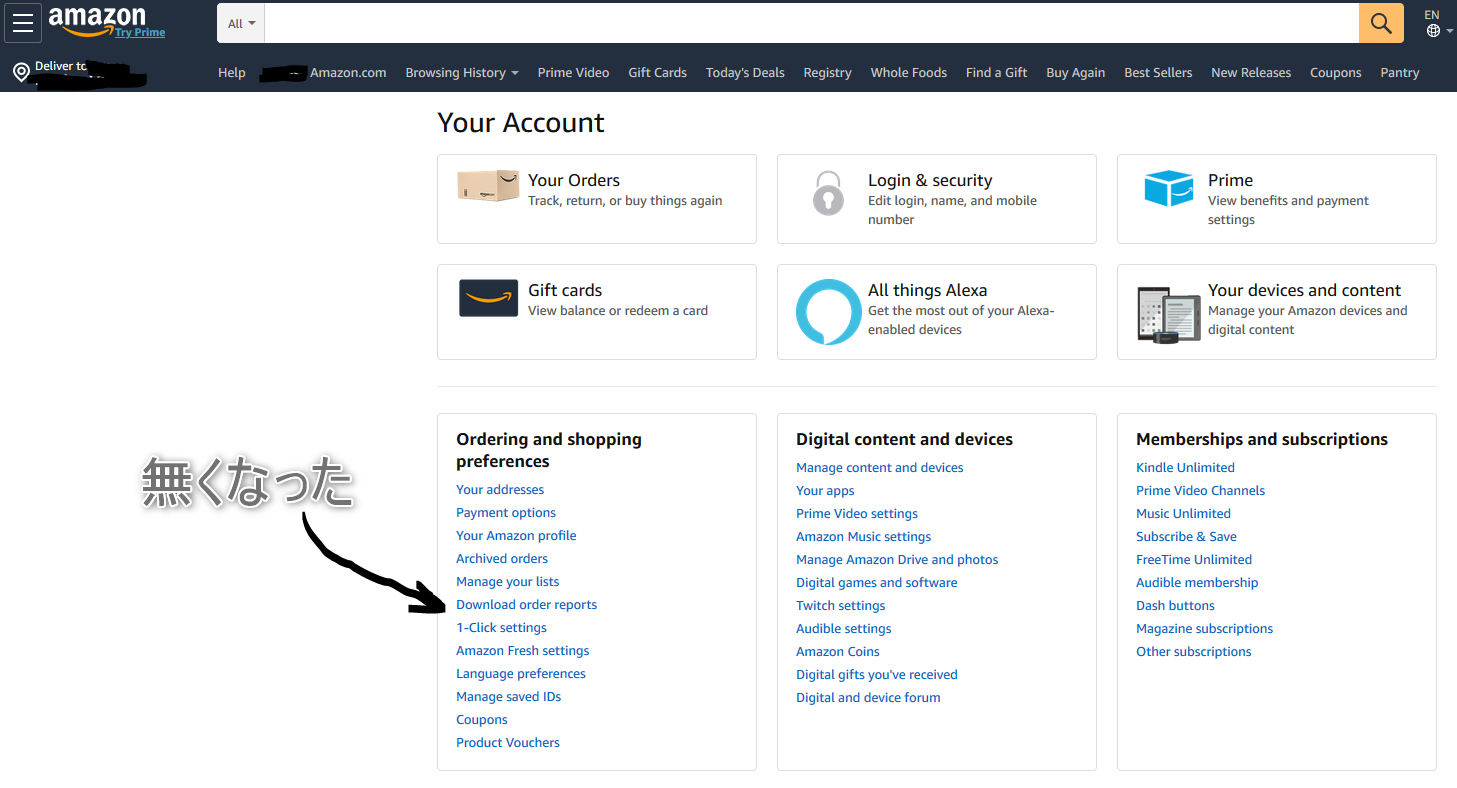Open Prime Video in the navigation bar

pos(573,73)
